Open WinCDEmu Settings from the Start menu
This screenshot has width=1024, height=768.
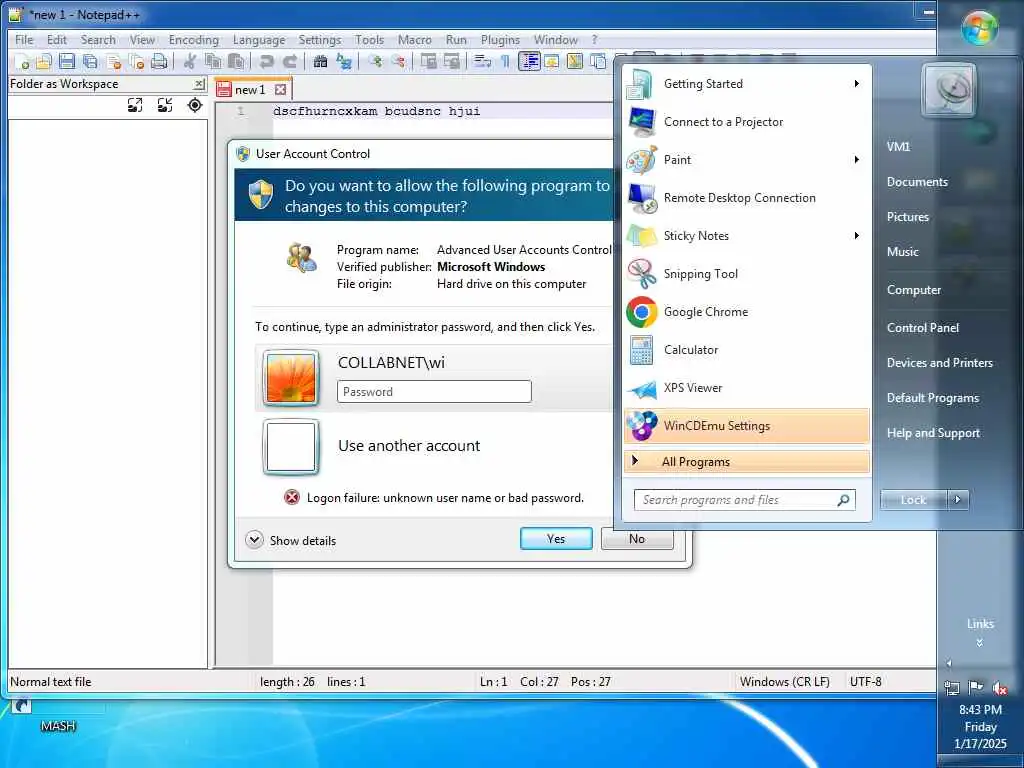pyautogui.click(x=746, y=426)
